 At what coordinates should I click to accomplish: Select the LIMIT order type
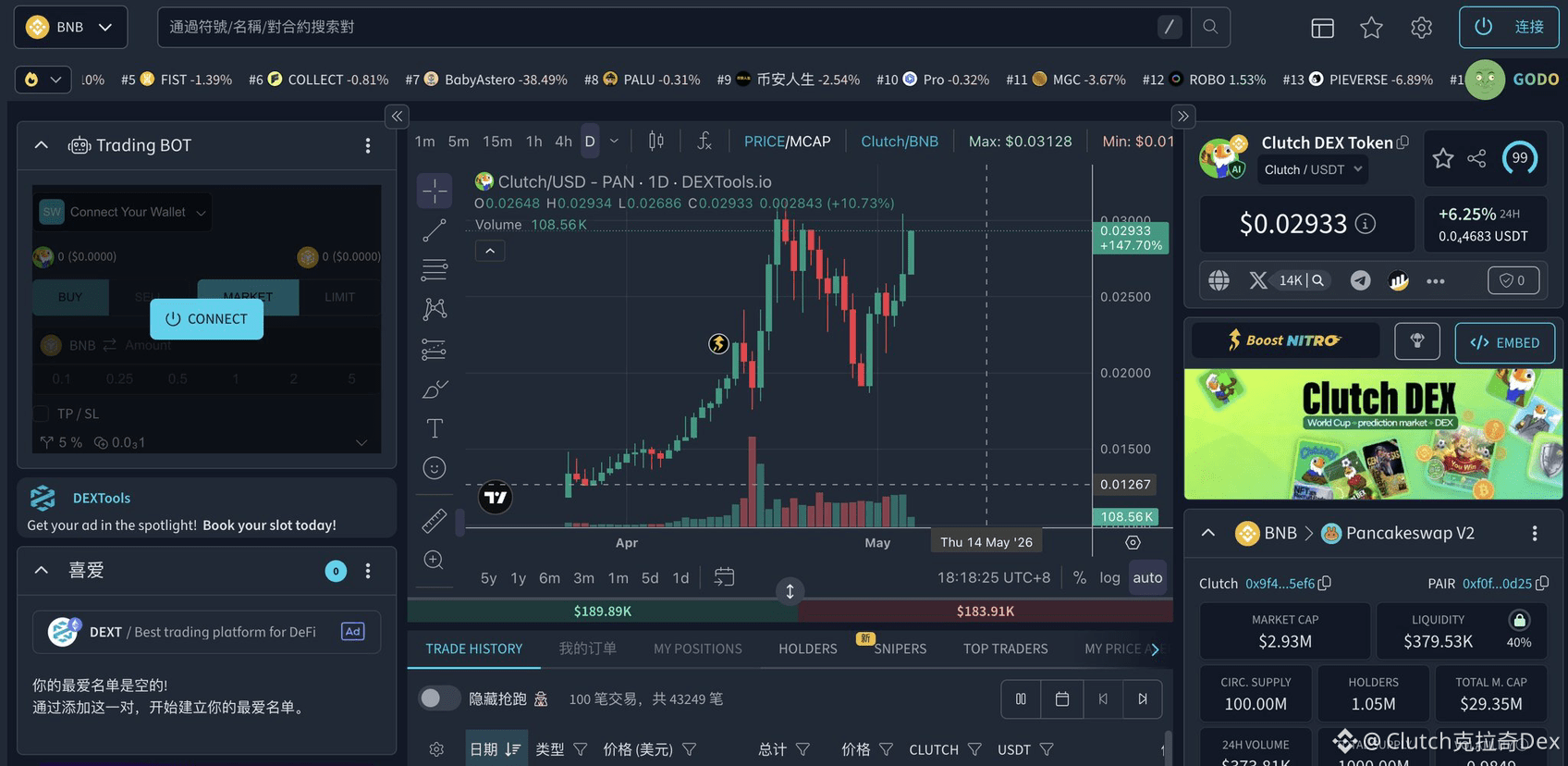(339, 297)
